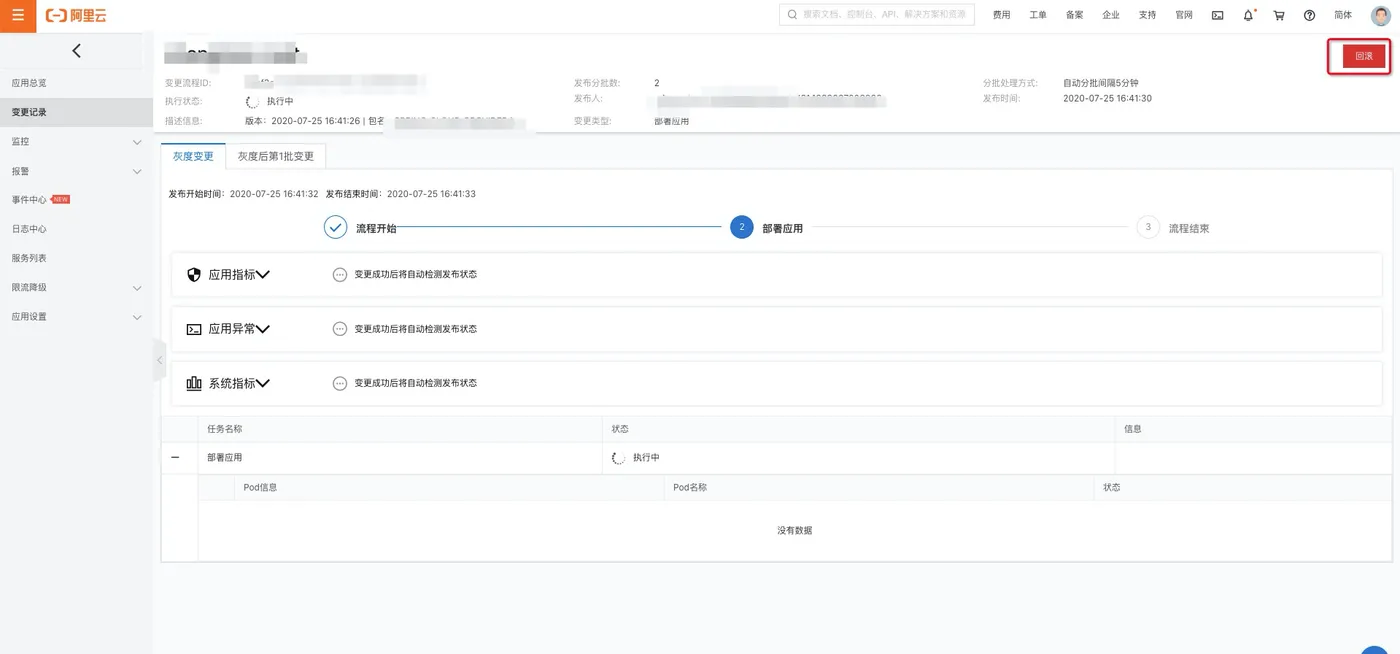
Task: Switch language with 简体
Action: pyautogui.click(x=1343, y=15)
